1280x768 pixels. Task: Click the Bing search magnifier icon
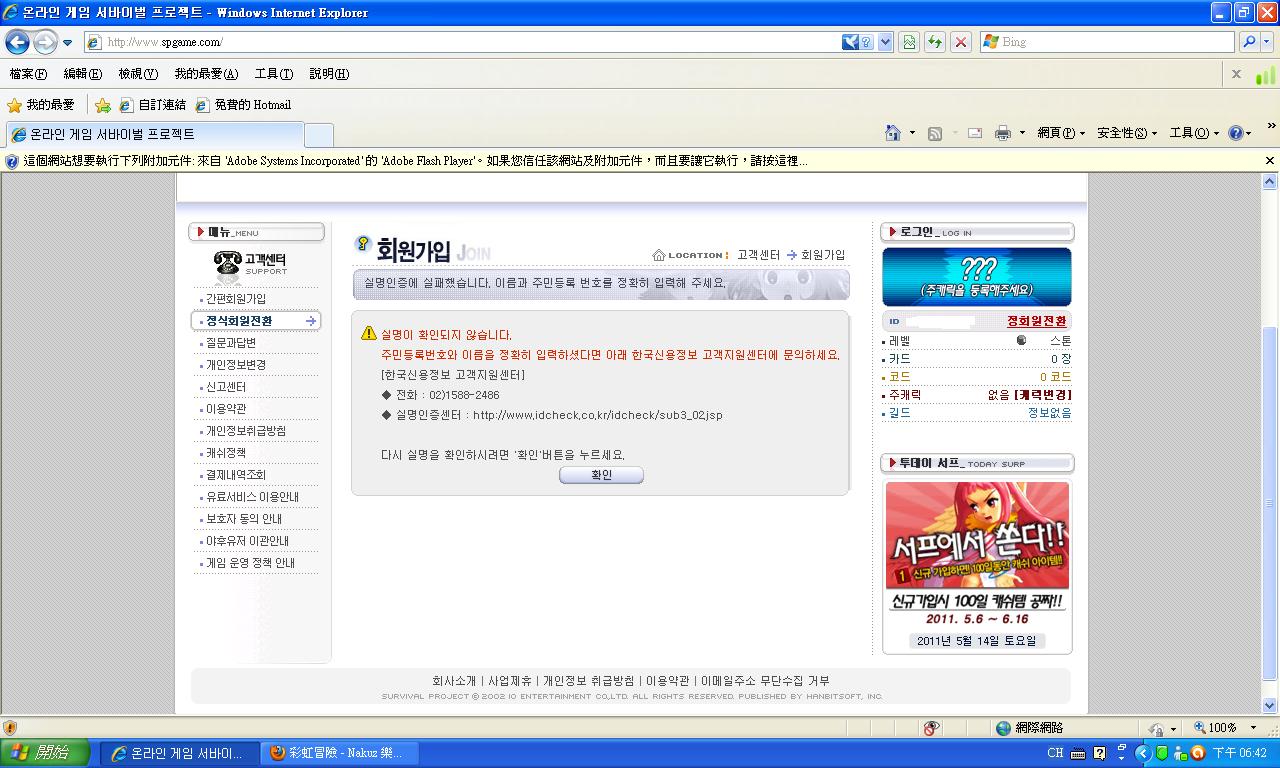click(1249, 42)
